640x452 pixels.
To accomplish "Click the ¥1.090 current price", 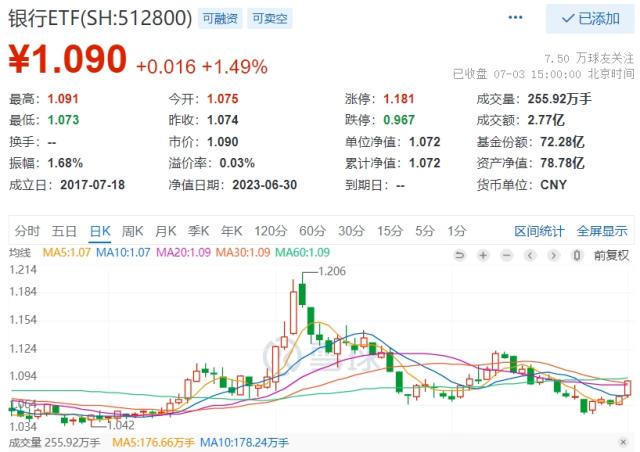I will tap(68, 59).
